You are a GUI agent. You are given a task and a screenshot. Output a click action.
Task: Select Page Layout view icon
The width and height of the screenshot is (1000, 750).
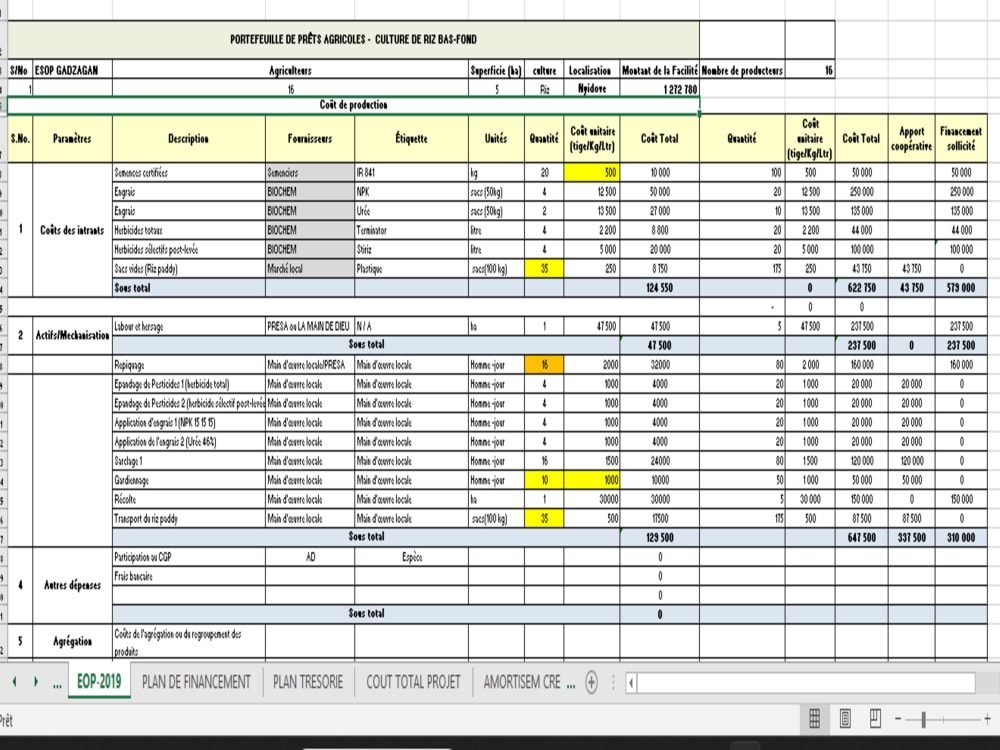845,718
